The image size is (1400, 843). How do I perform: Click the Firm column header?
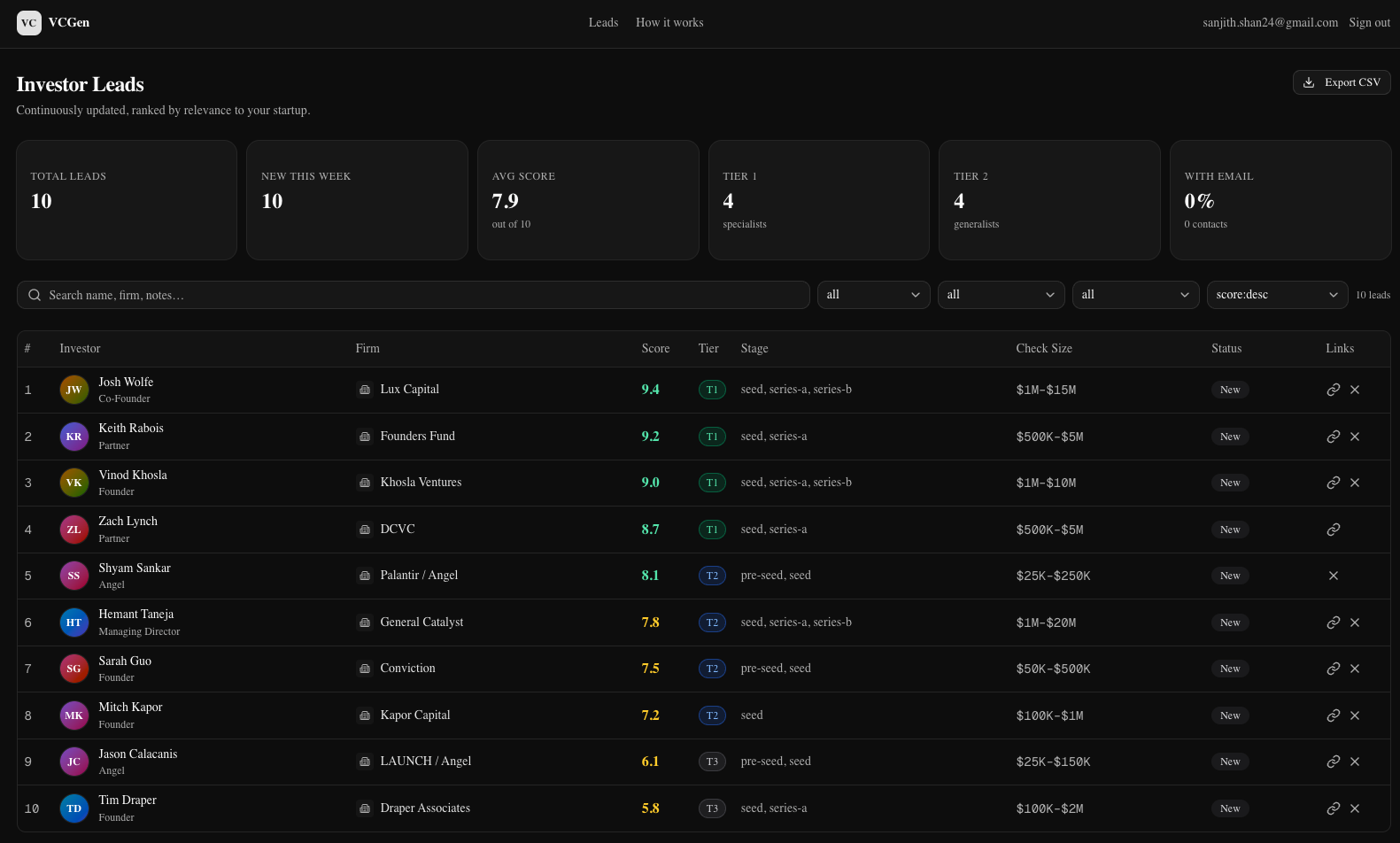pyautogui.click(x=367, y=349)
